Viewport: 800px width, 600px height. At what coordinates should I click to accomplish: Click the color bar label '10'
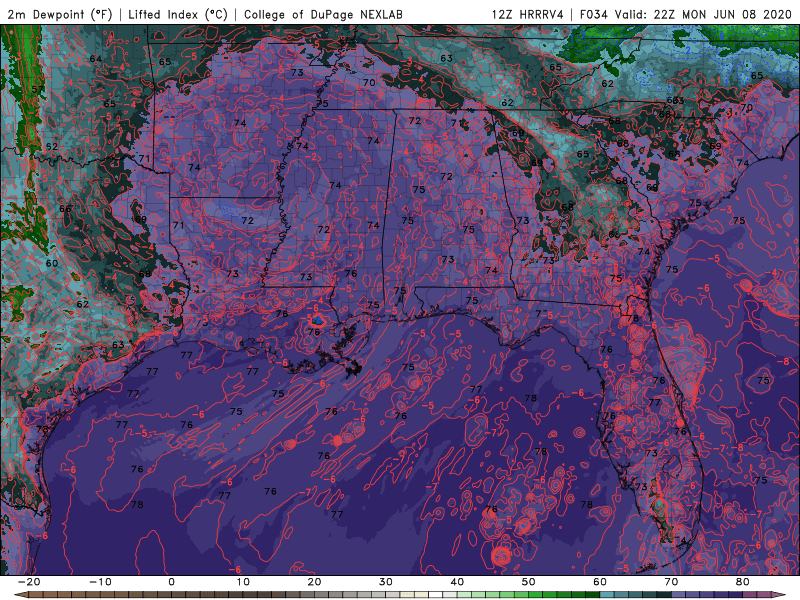click(x=243, y=582)
